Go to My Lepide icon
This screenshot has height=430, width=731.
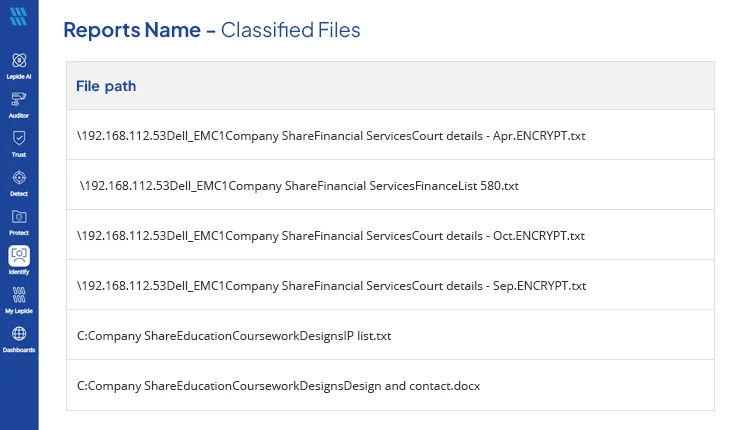pyautogui.click(x=19, y=295)
